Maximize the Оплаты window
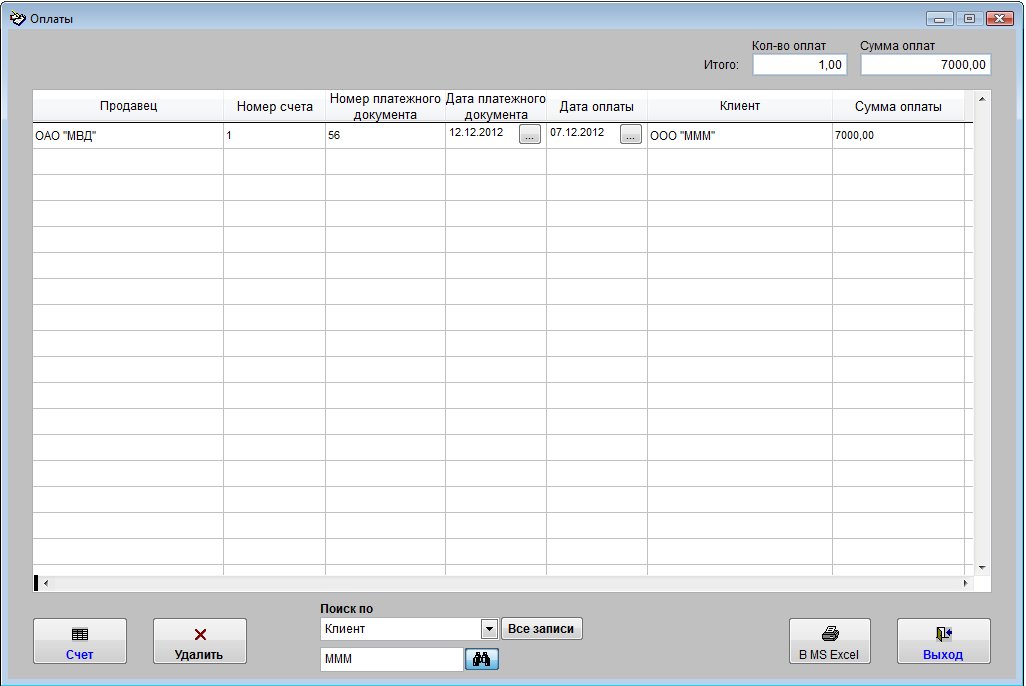Viewport: 1026px width, 686px height. click(969, 19)
